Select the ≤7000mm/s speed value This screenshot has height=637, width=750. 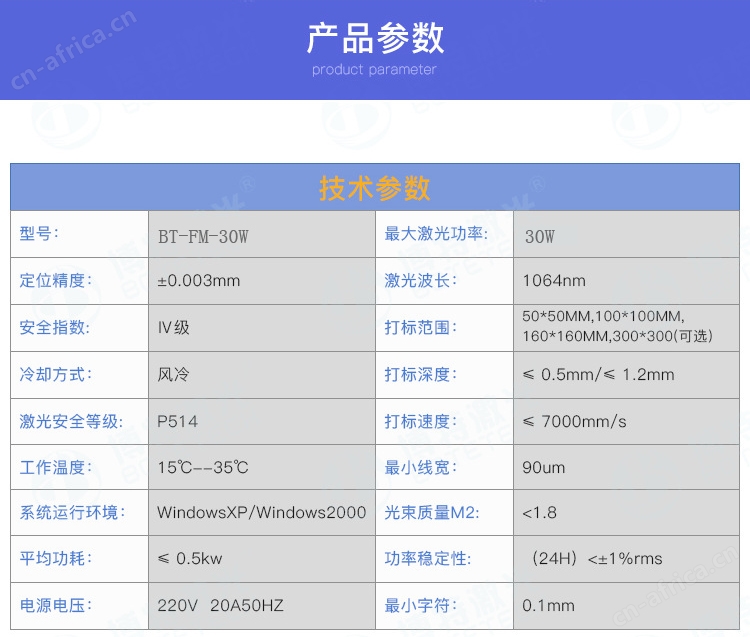point(574,421)
